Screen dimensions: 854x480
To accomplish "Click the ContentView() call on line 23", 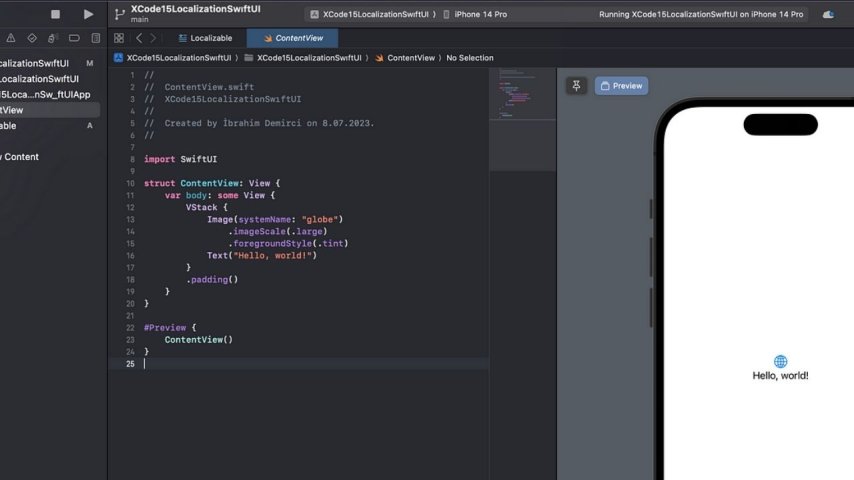I will (199, 339).
